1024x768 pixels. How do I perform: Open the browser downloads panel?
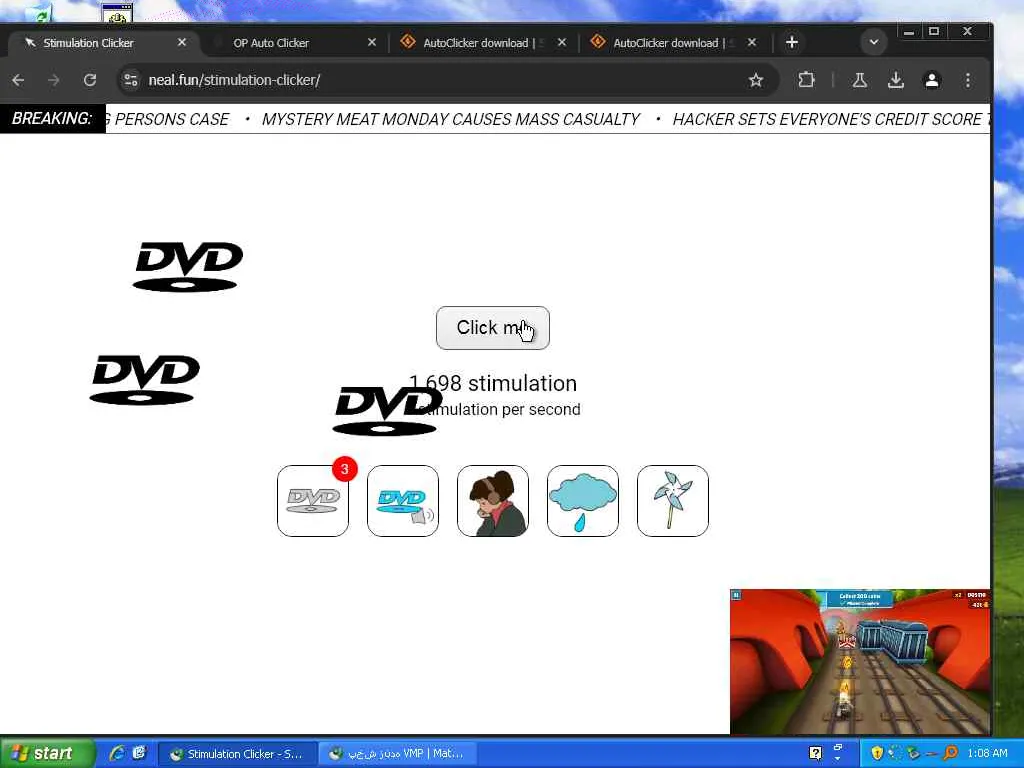tap(896, 80)
